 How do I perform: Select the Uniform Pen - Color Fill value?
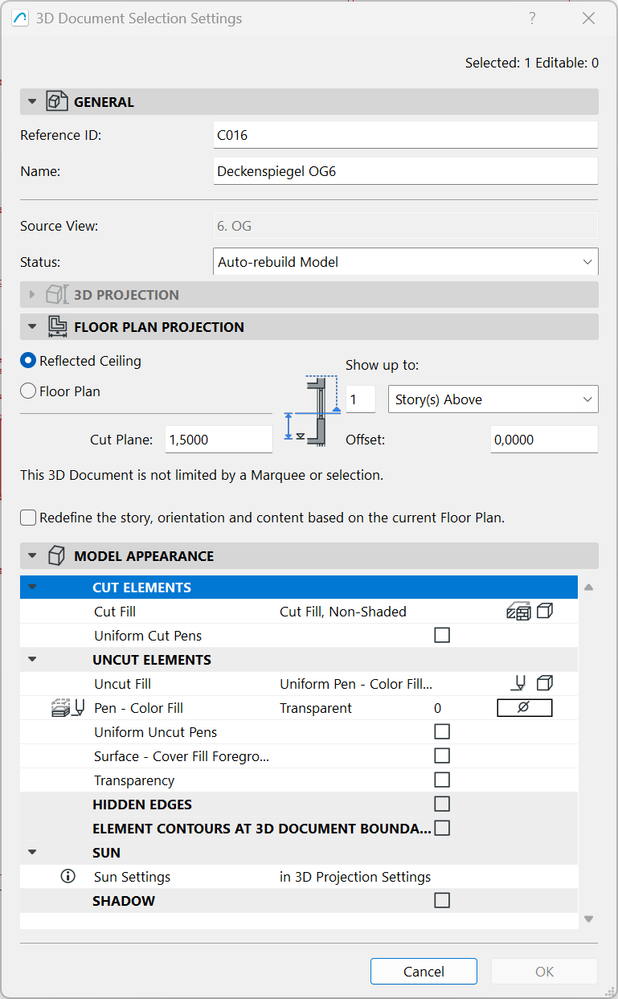(356, 684)
